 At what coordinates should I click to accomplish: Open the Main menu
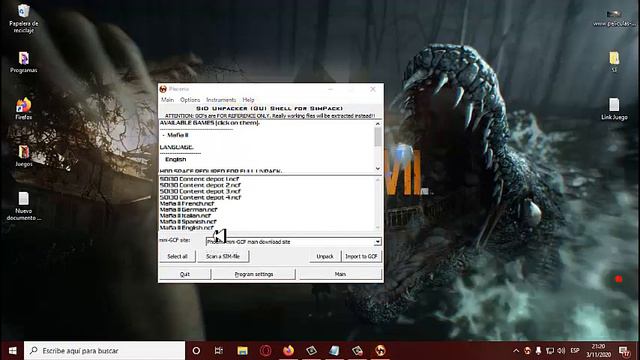[x=167, y=100]
